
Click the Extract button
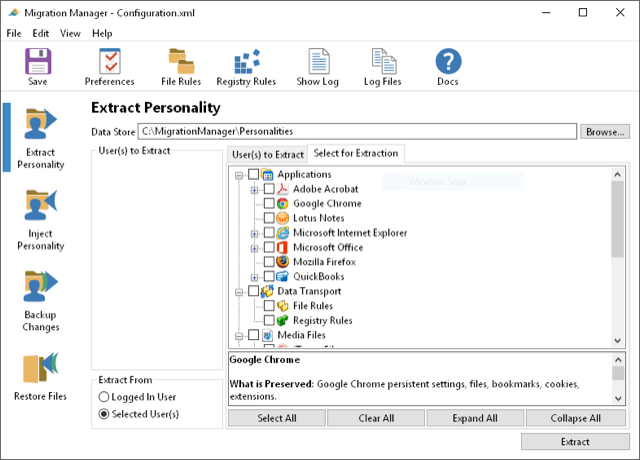(574, 442)
